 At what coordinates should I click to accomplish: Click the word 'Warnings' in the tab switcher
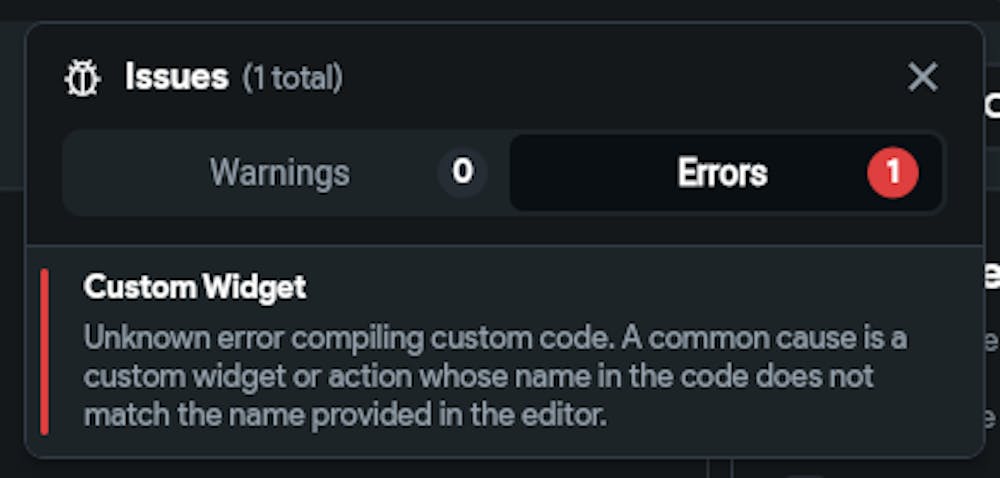[x=280, y=173]
